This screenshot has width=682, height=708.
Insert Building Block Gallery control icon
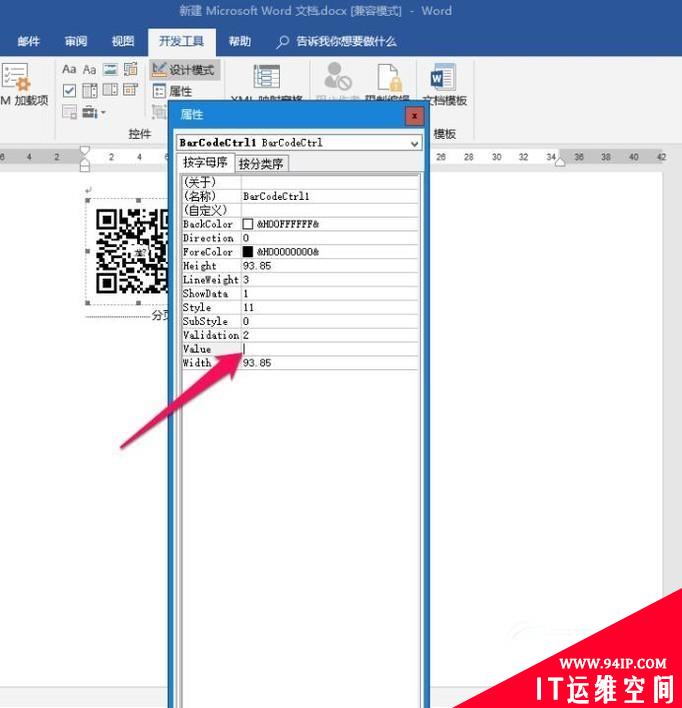(131, 69)
